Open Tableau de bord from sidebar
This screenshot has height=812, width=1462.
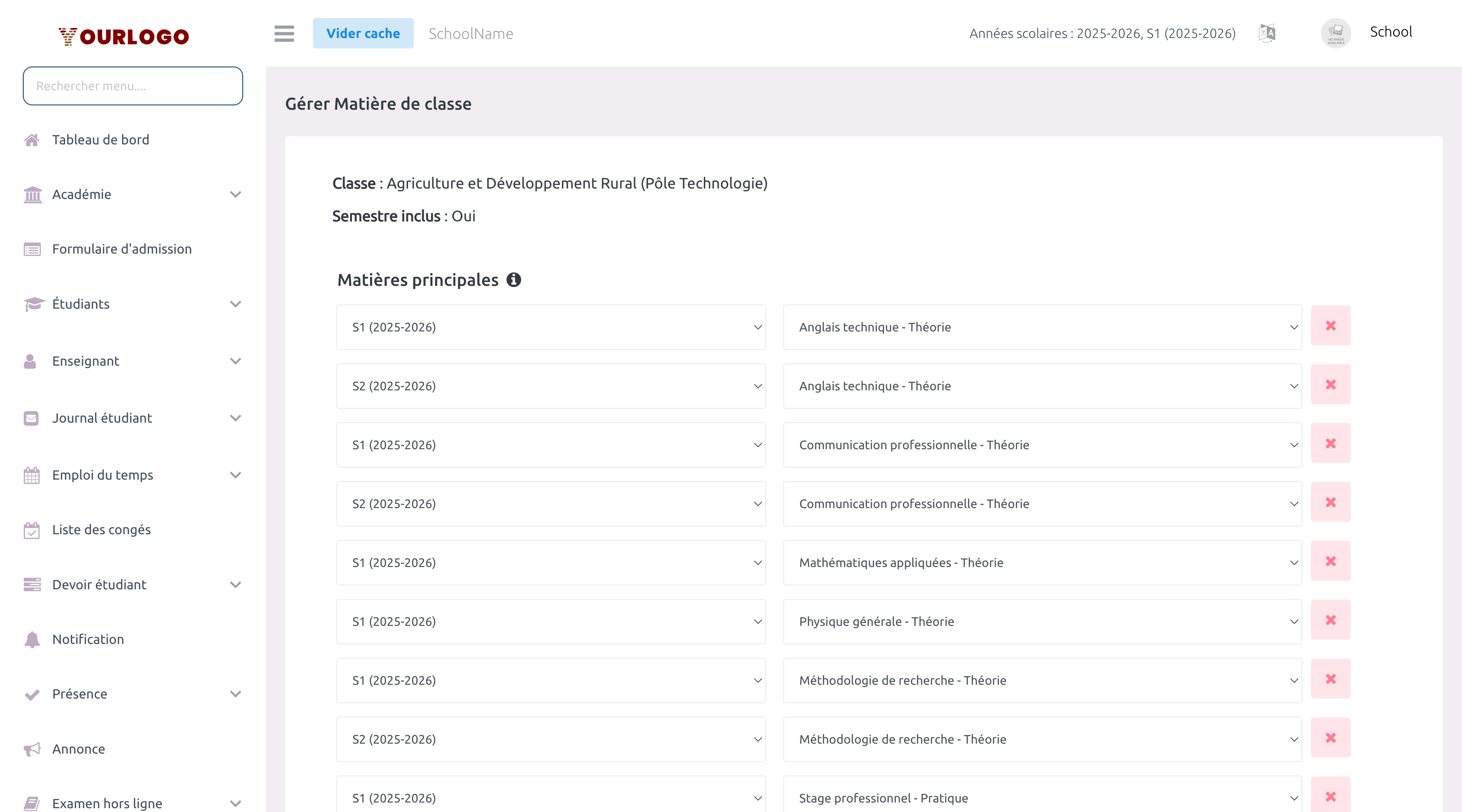point(100,140)
